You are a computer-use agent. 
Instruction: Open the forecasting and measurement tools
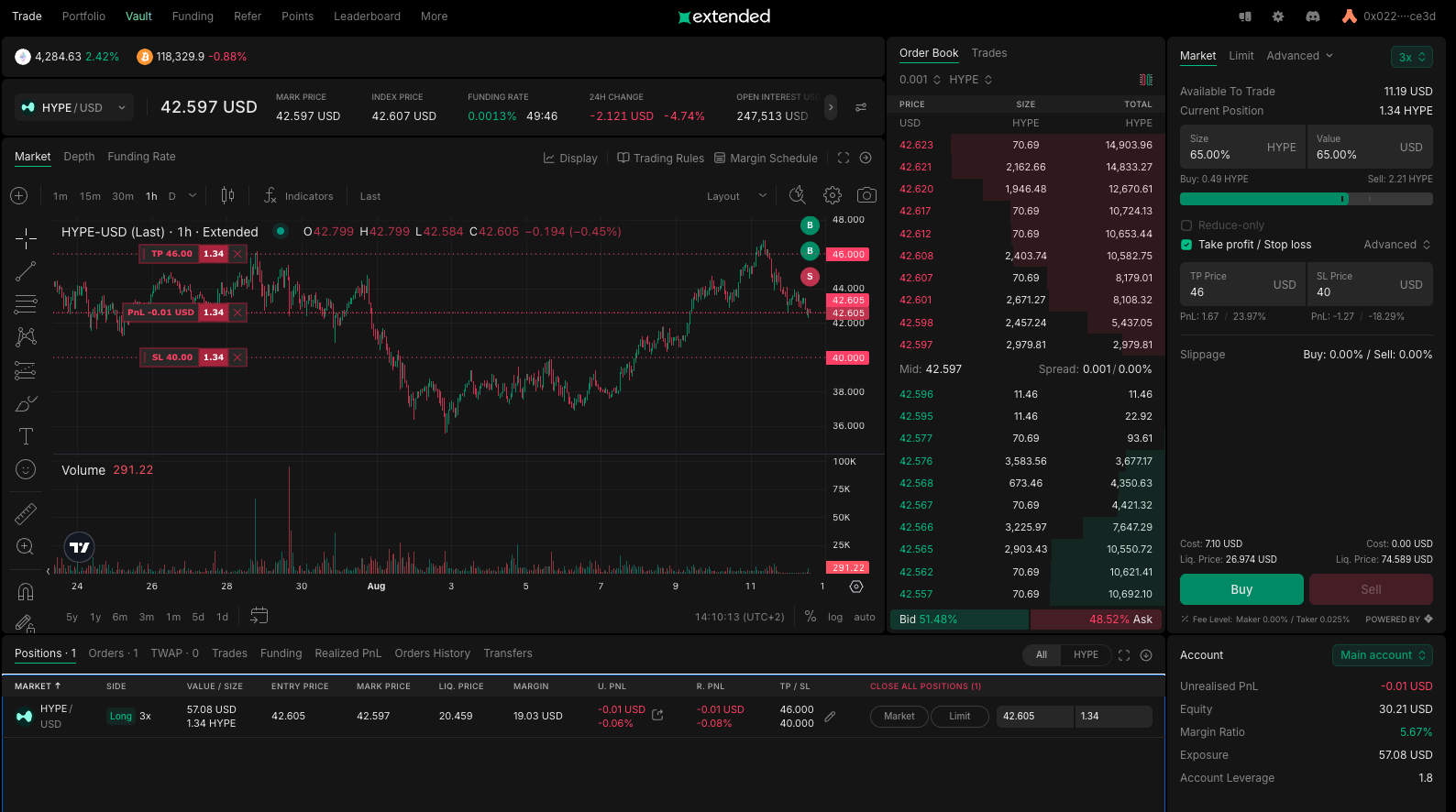pos(26,370)
